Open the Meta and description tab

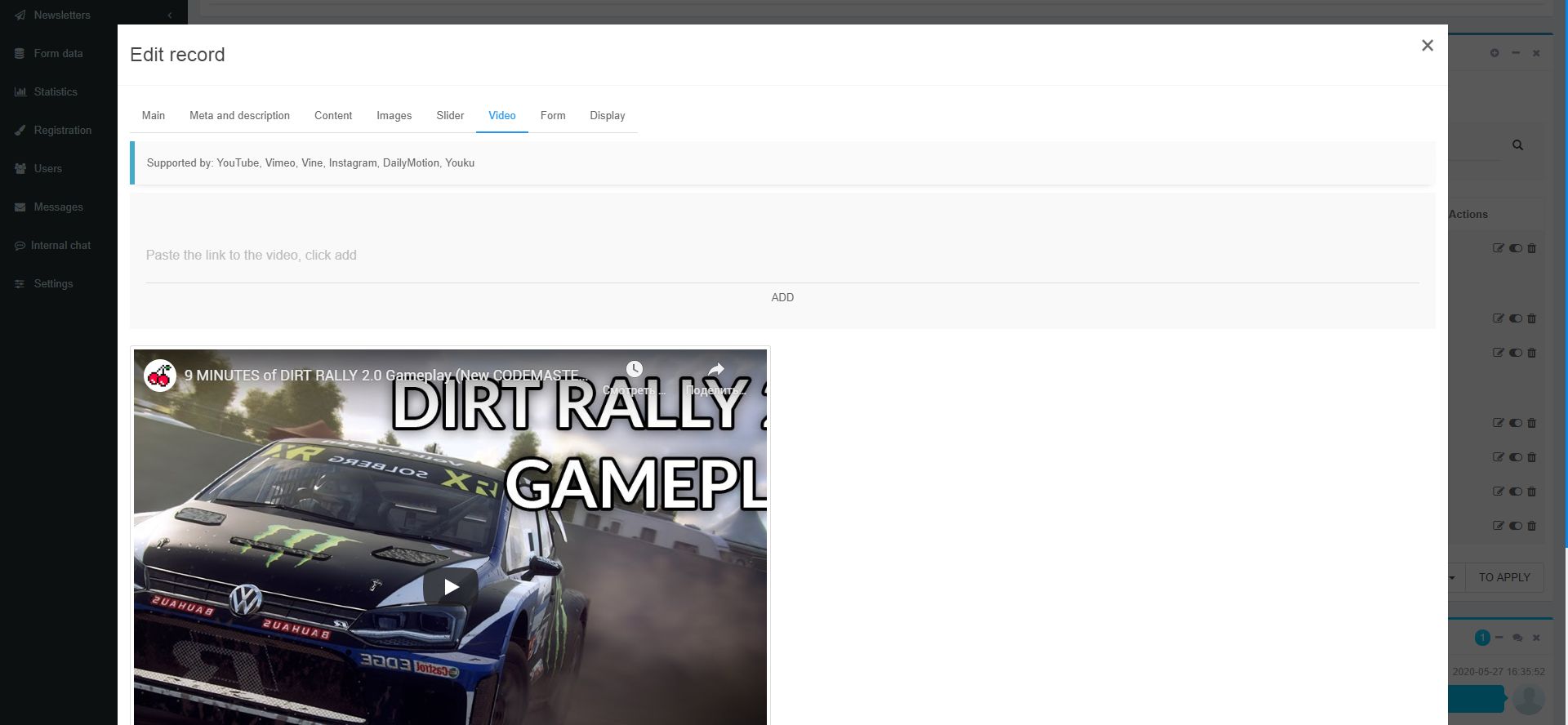point(239,116)
